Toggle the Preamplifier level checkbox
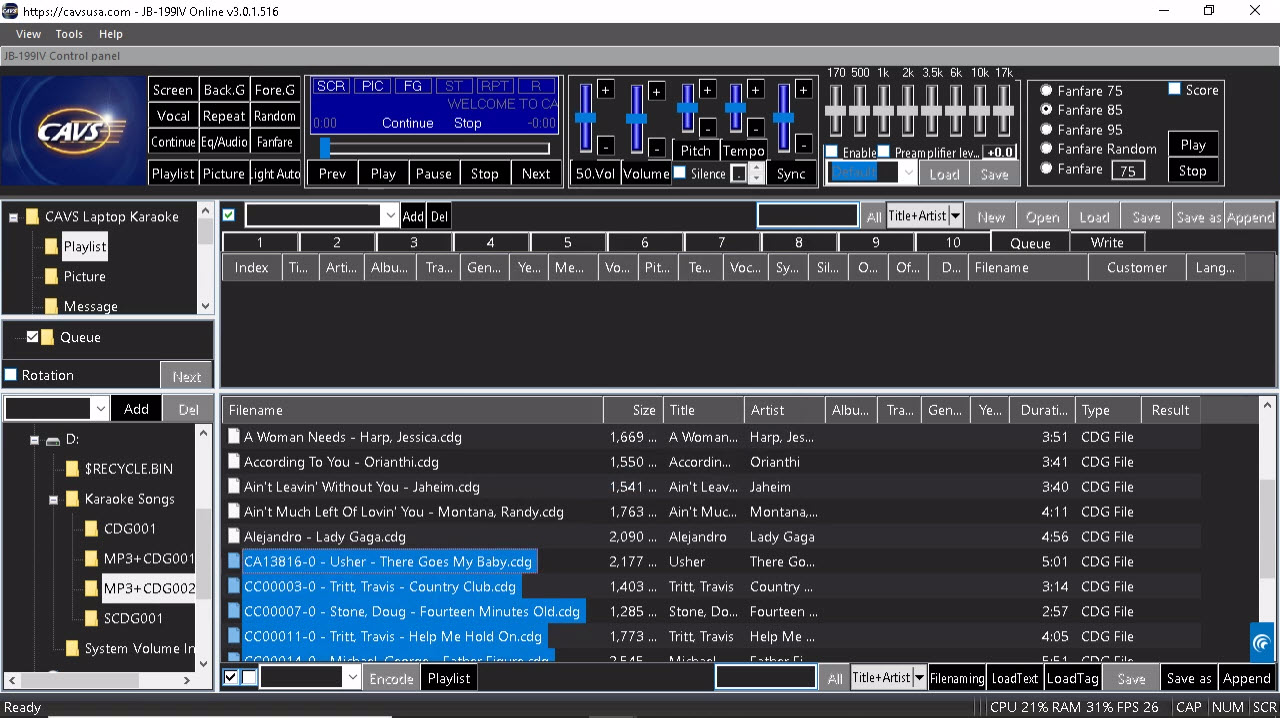1280x718 pixels. pos(884,152)
